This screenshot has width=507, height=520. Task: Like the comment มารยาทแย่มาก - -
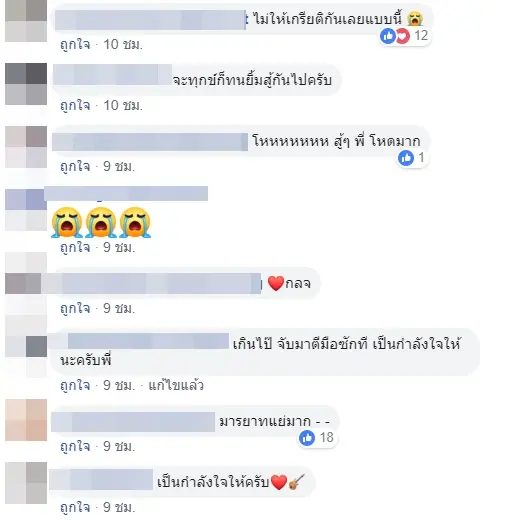(75, 446)
